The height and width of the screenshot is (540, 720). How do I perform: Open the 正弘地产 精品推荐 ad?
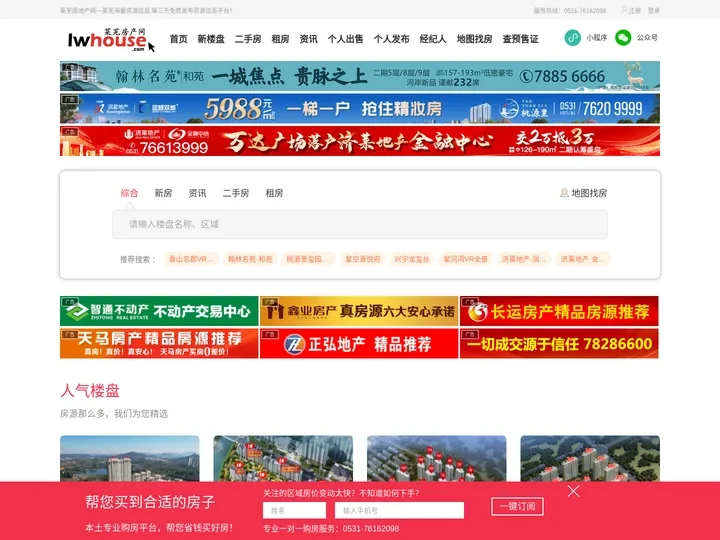coord(359,343)
